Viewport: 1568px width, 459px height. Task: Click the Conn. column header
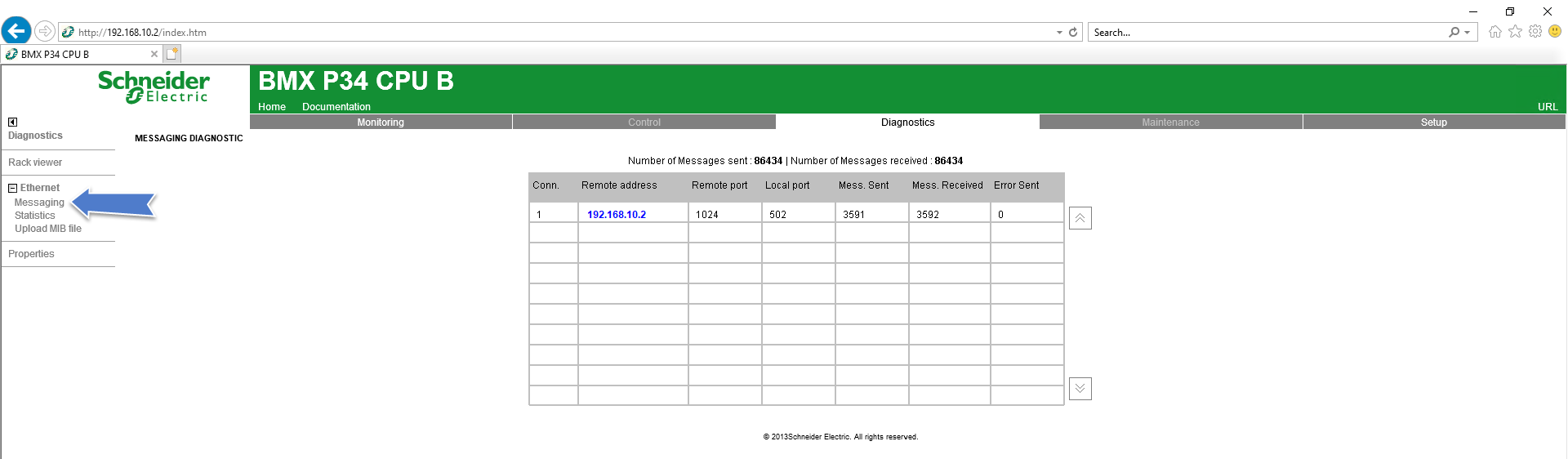click(x=546, y=185)
